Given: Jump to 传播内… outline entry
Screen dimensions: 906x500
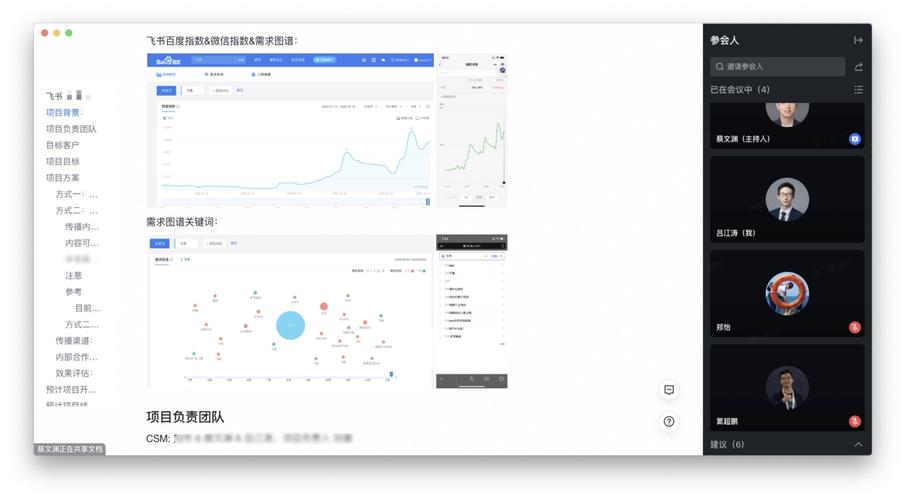Looking at the screenshot, I should [81, 227].
